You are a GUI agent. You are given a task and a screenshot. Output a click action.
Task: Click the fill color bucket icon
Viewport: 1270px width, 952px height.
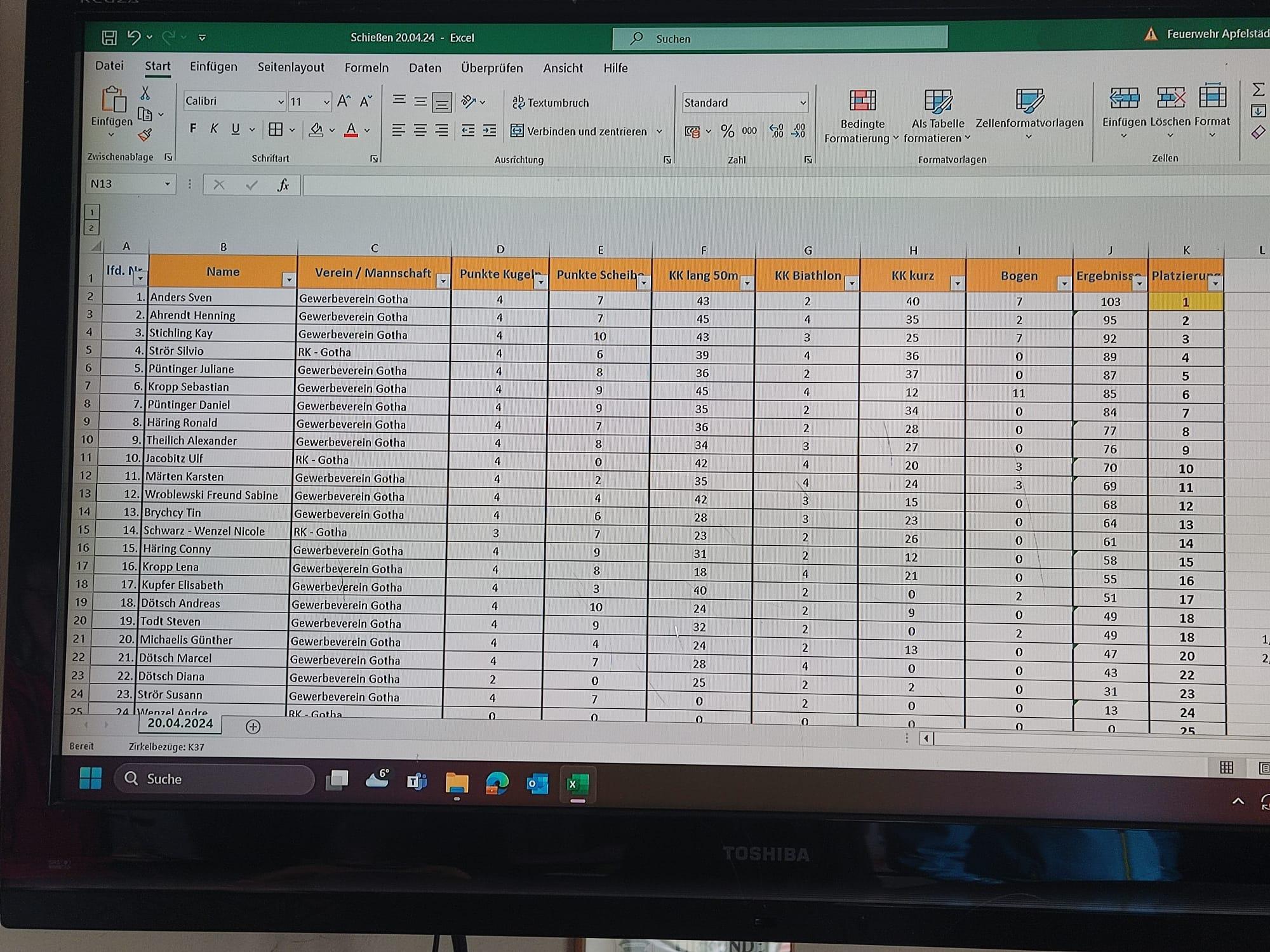click(x=316, y=130)
